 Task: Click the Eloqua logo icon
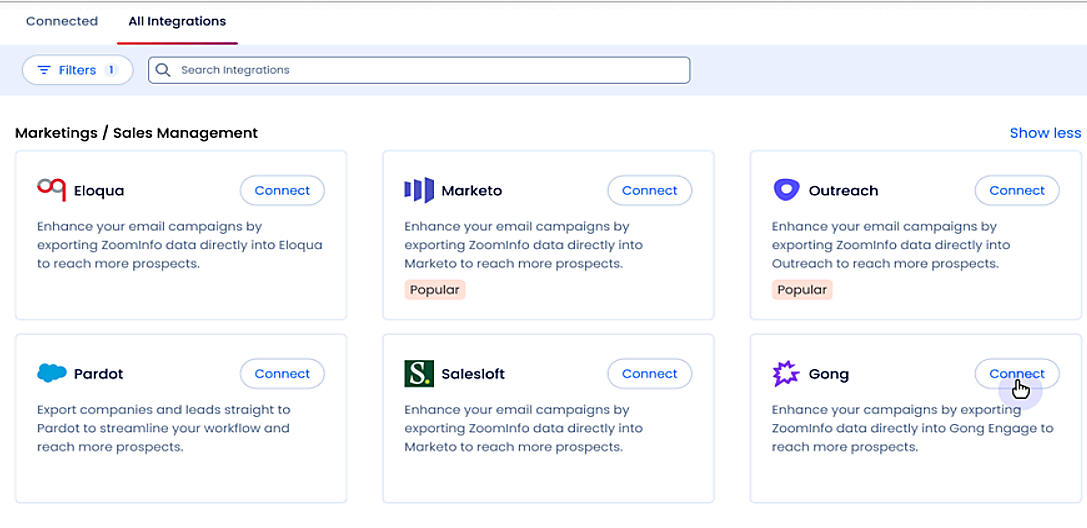(51, 190)
